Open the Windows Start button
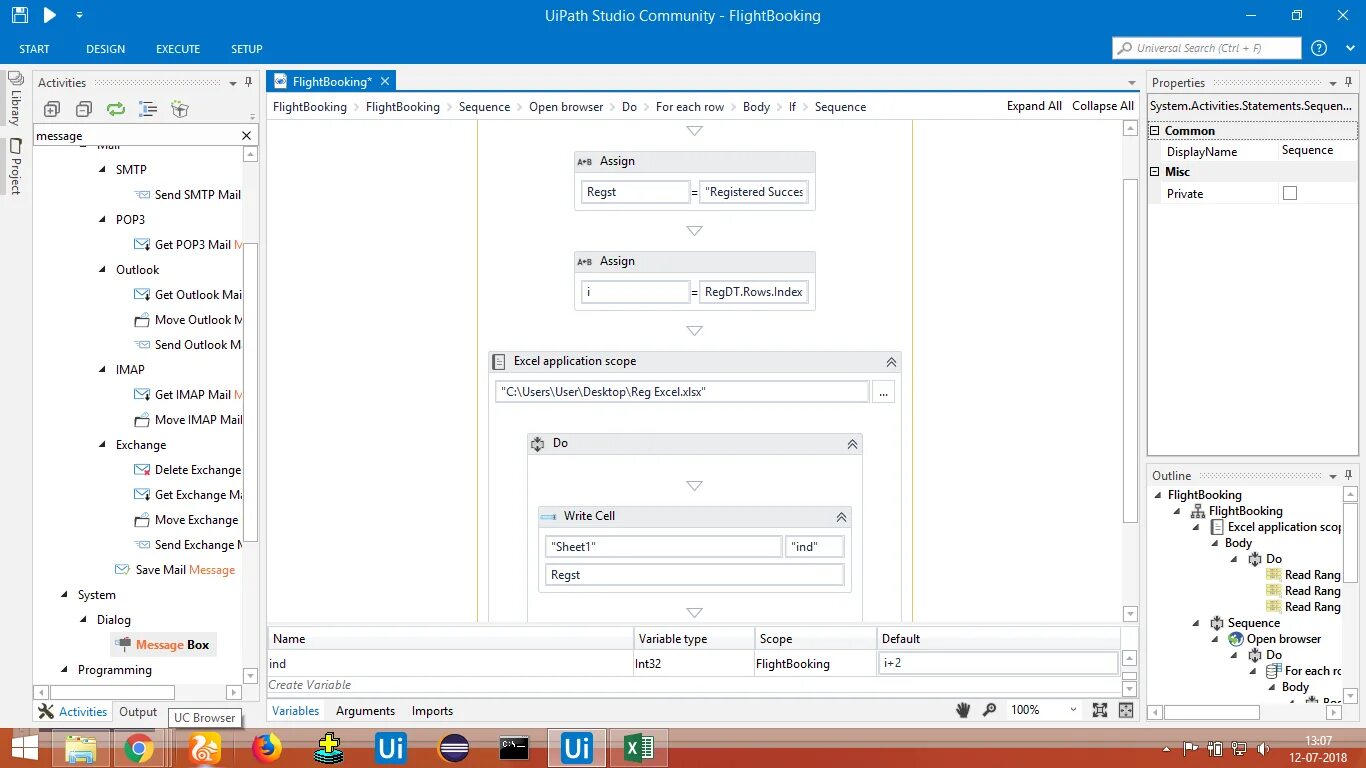This screenshot has width=1366, height=768. click(24, 748)
